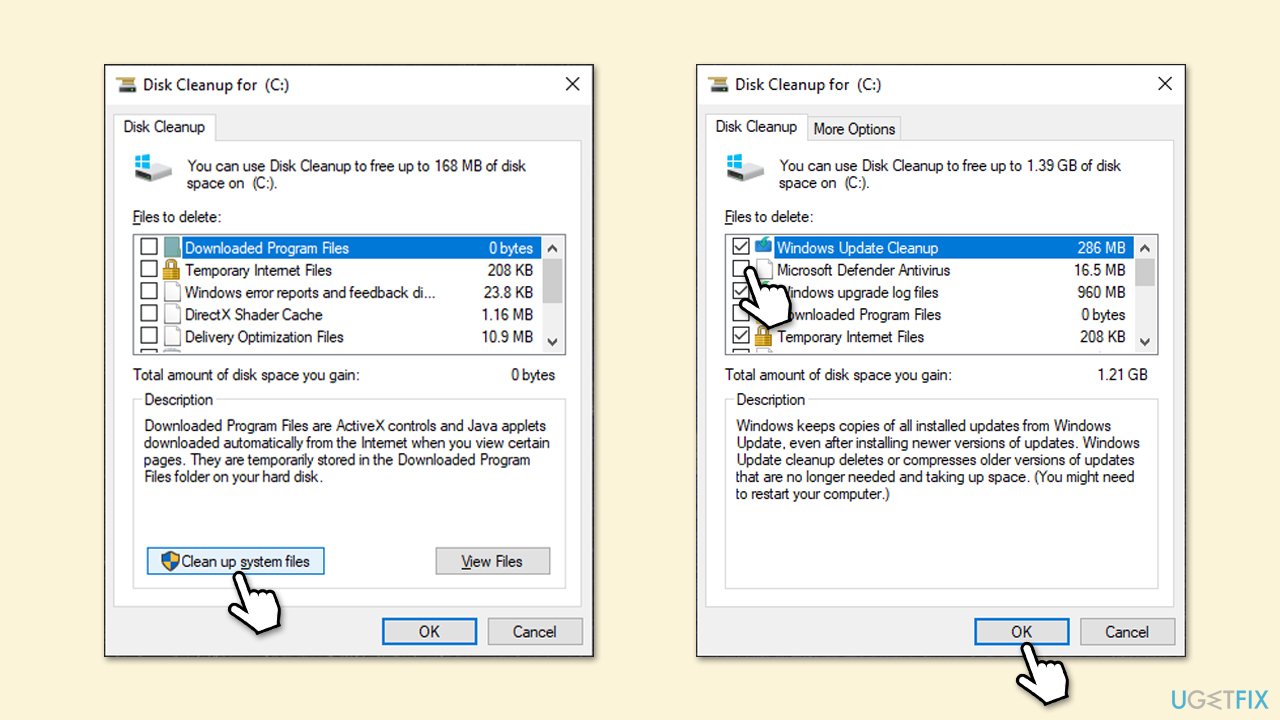Screen dimensions: 1280x720
Task: Click View Files button
Action: coord(492,561)
